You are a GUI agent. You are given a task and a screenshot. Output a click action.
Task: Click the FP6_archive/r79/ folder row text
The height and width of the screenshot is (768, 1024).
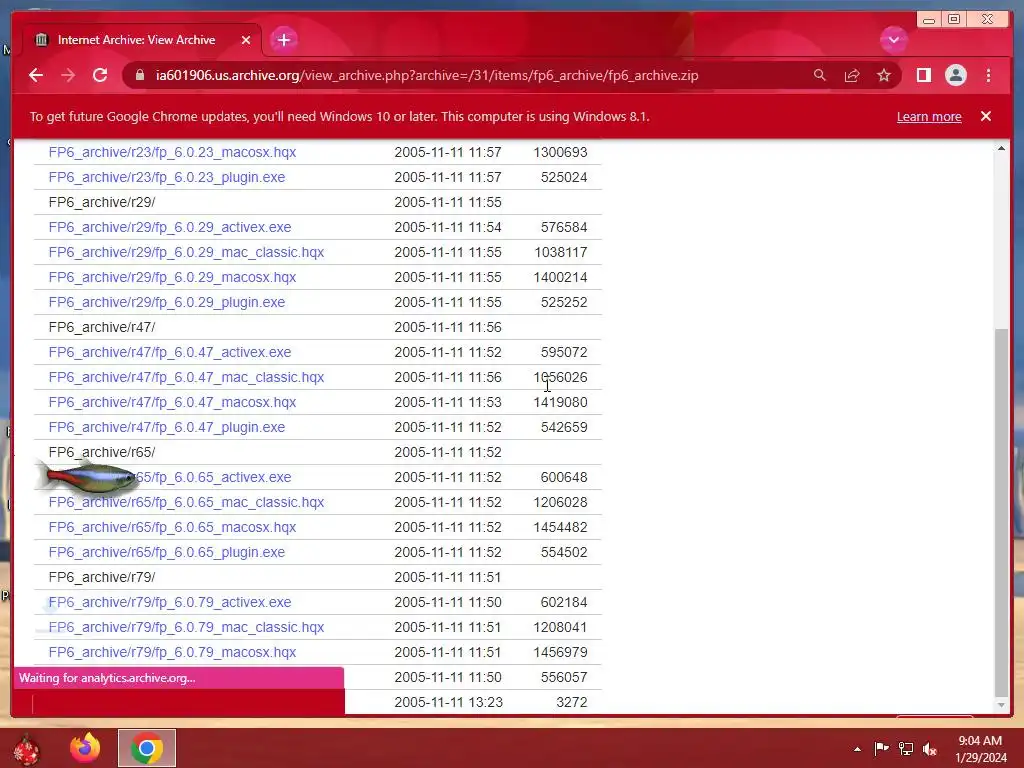tap(101, 577)
